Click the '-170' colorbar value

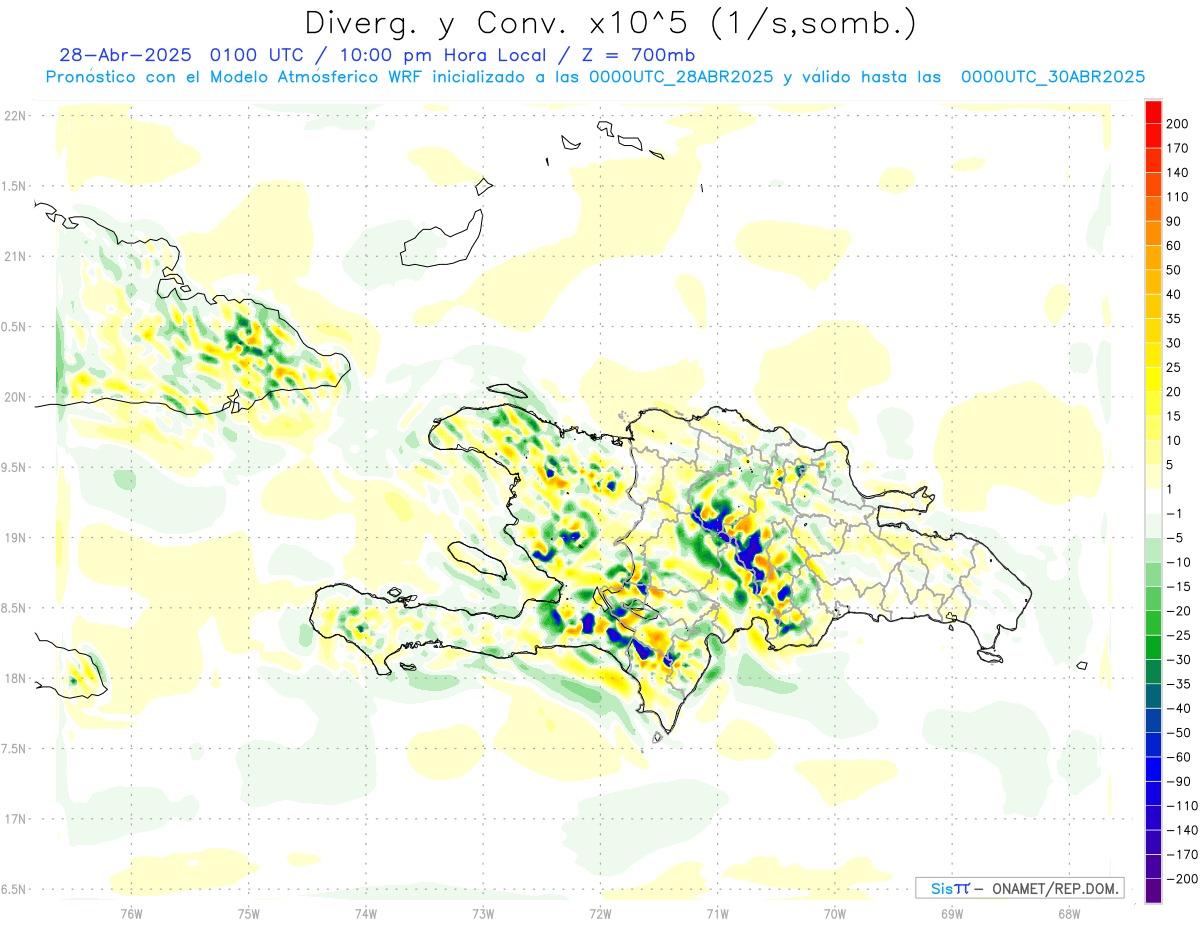pyautogui.click(x=1182, y=855)
